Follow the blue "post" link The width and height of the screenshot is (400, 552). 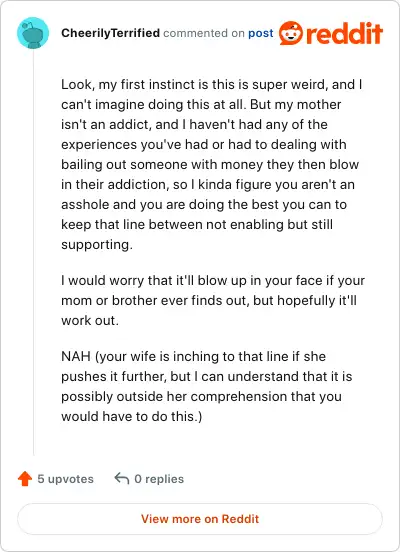coord(261,33)
